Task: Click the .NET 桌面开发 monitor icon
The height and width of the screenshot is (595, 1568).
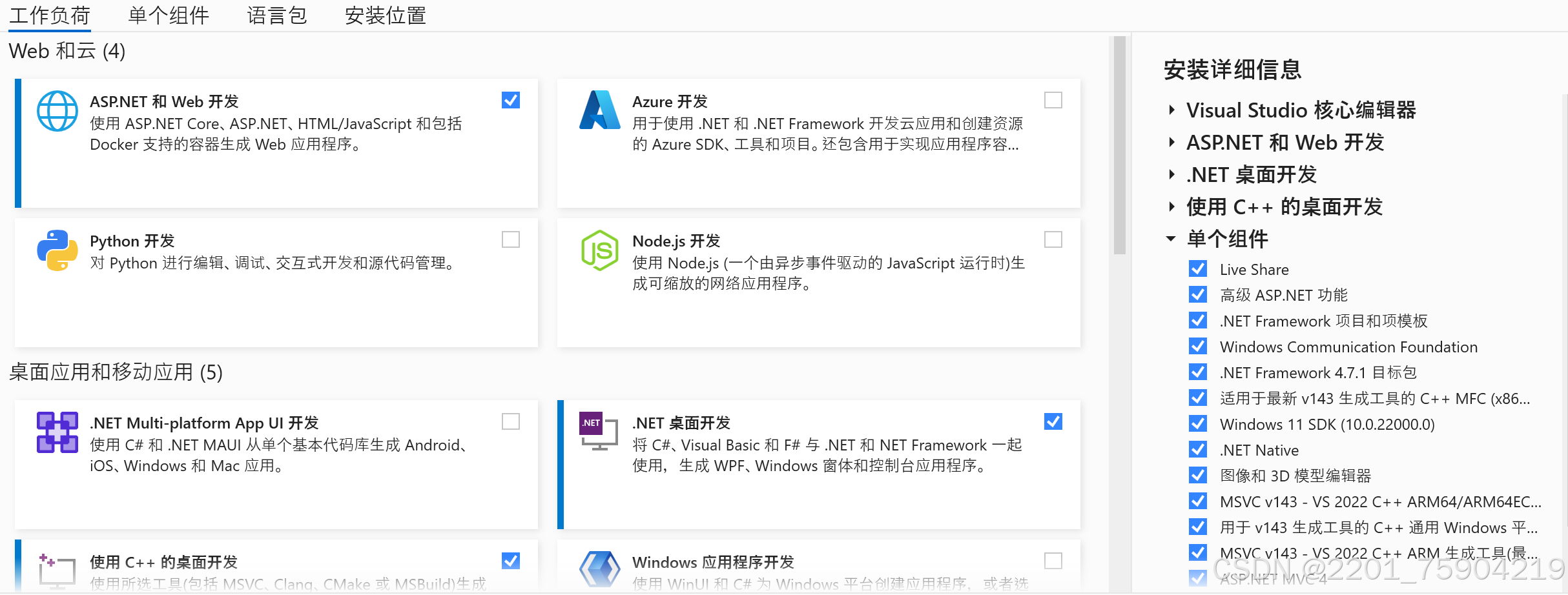Action: [x=599, y=432]
